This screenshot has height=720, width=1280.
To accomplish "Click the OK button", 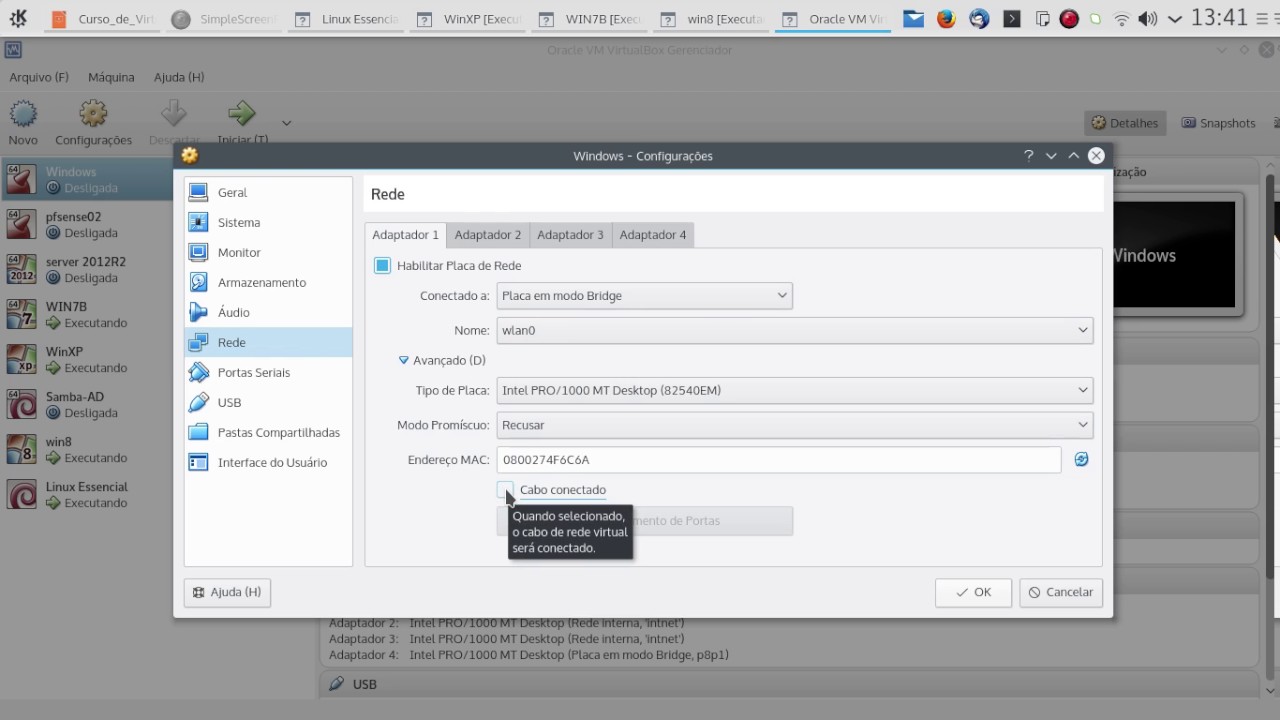I will (973, 592).
